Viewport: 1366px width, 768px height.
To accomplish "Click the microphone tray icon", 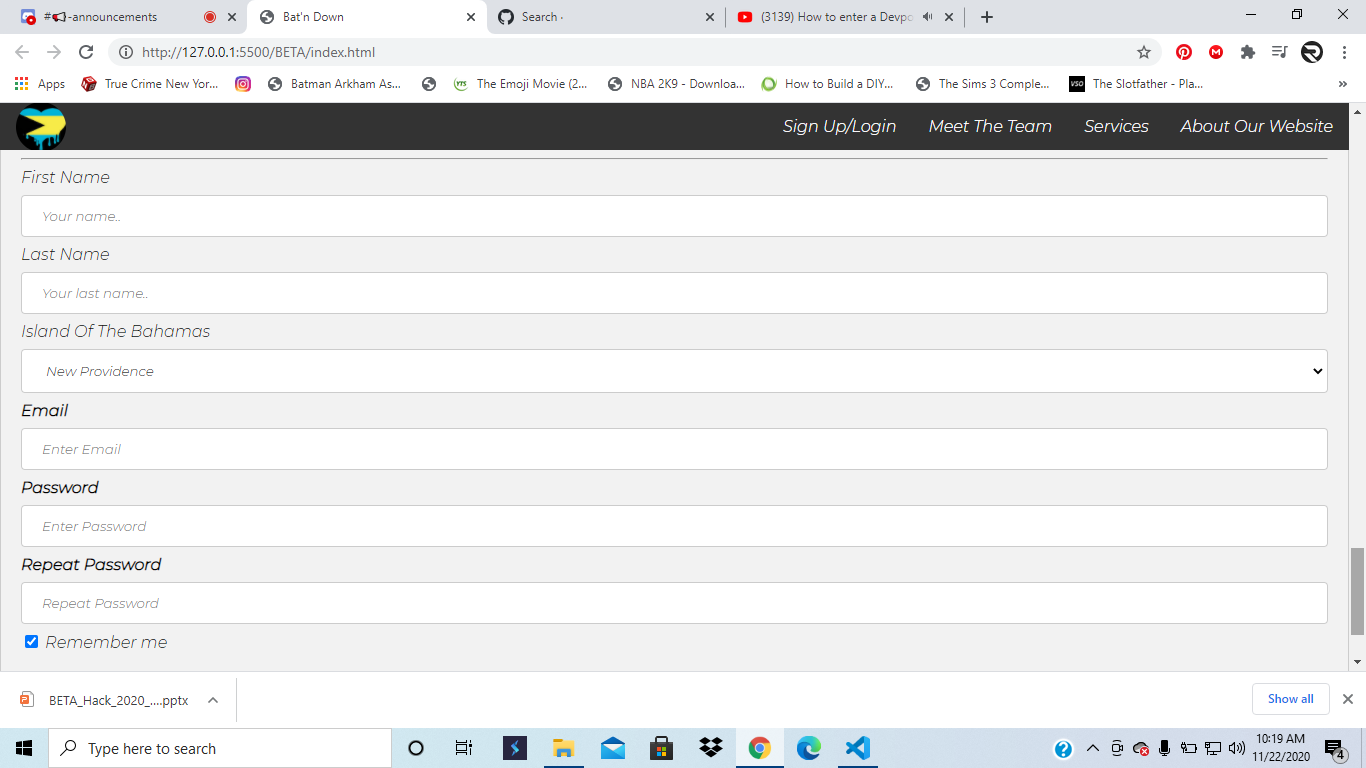I will 1165,748.
